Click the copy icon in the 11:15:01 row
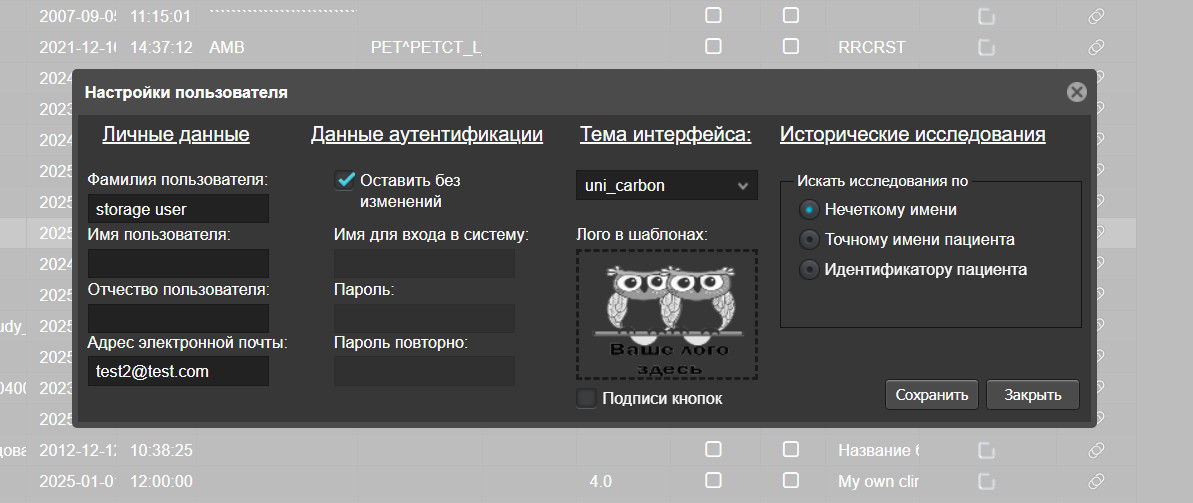The width and height of the screenshot is (1193, 503). 986,16
